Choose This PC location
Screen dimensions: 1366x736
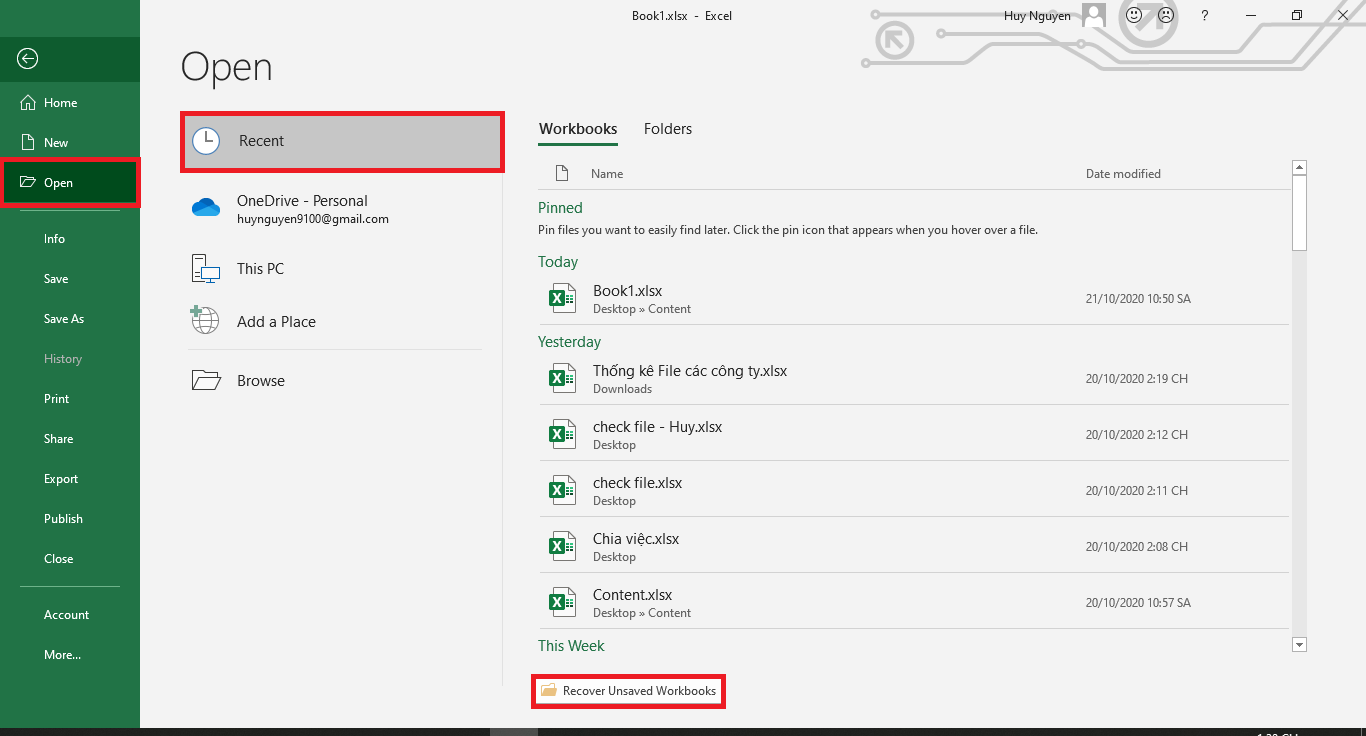(x=260, y=269)
